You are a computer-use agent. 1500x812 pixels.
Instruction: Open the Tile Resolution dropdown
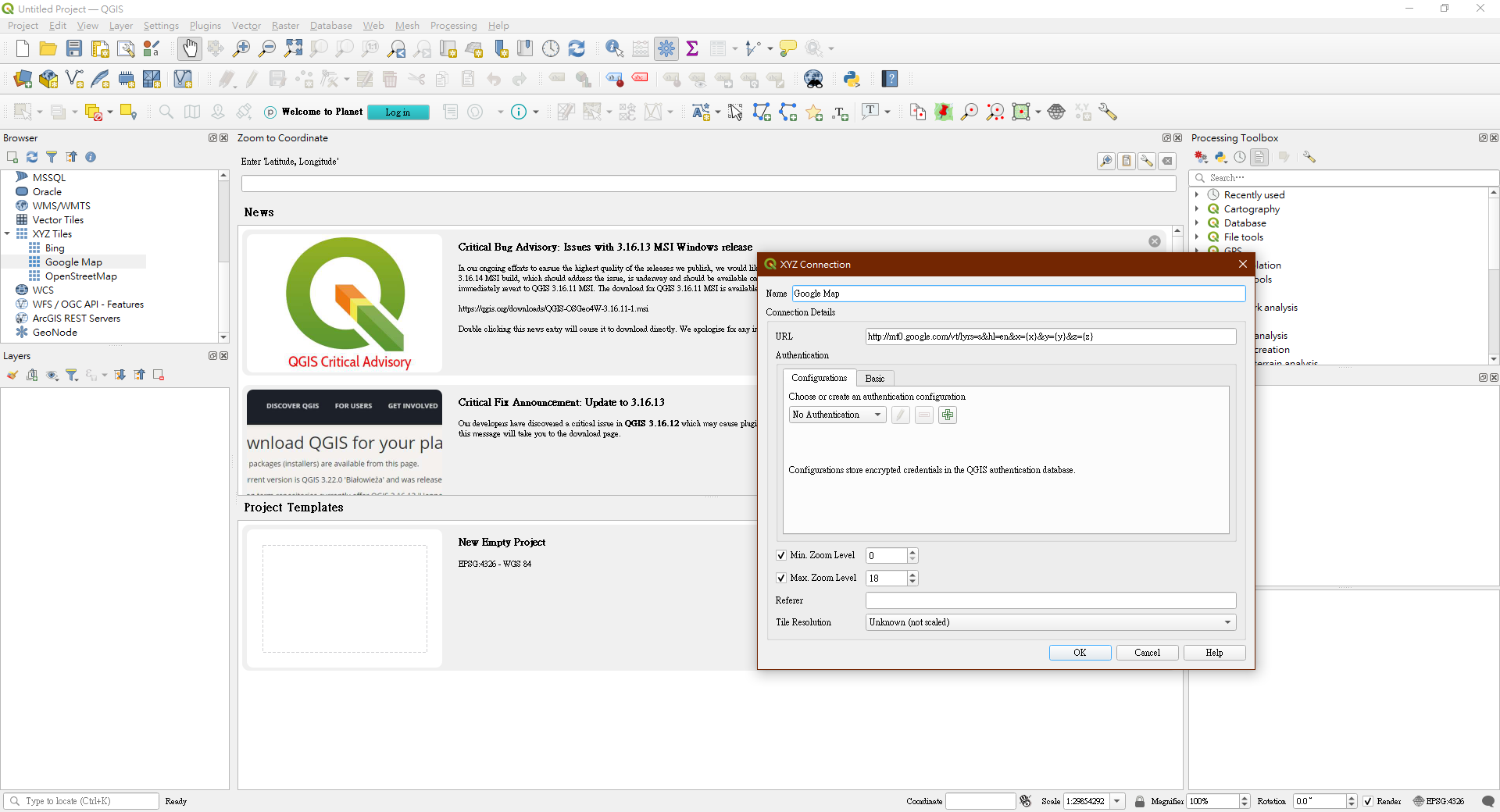[x=1051, y=622]
